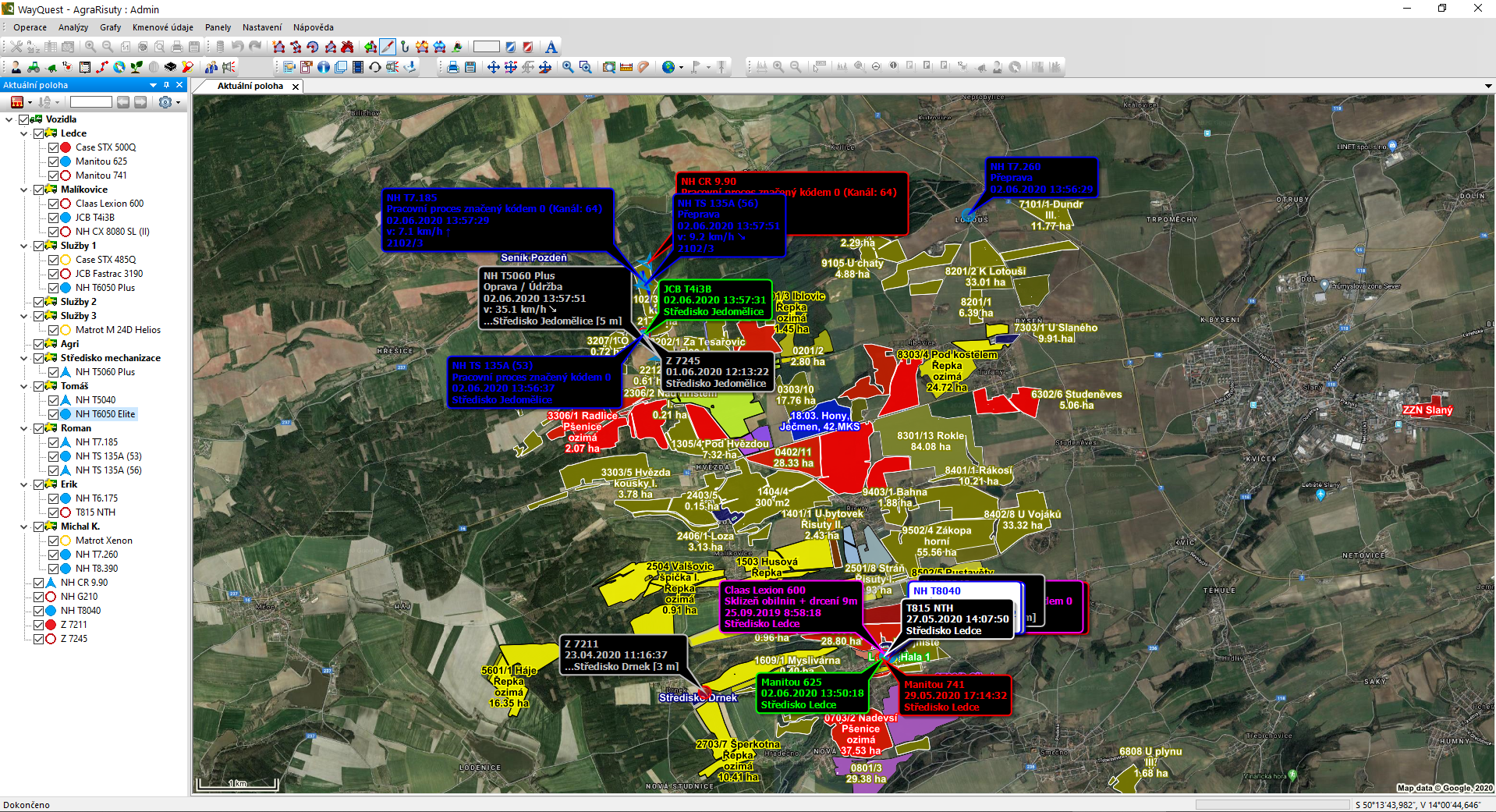Select NH T8040 in the vehicle tree

point(80,611)
